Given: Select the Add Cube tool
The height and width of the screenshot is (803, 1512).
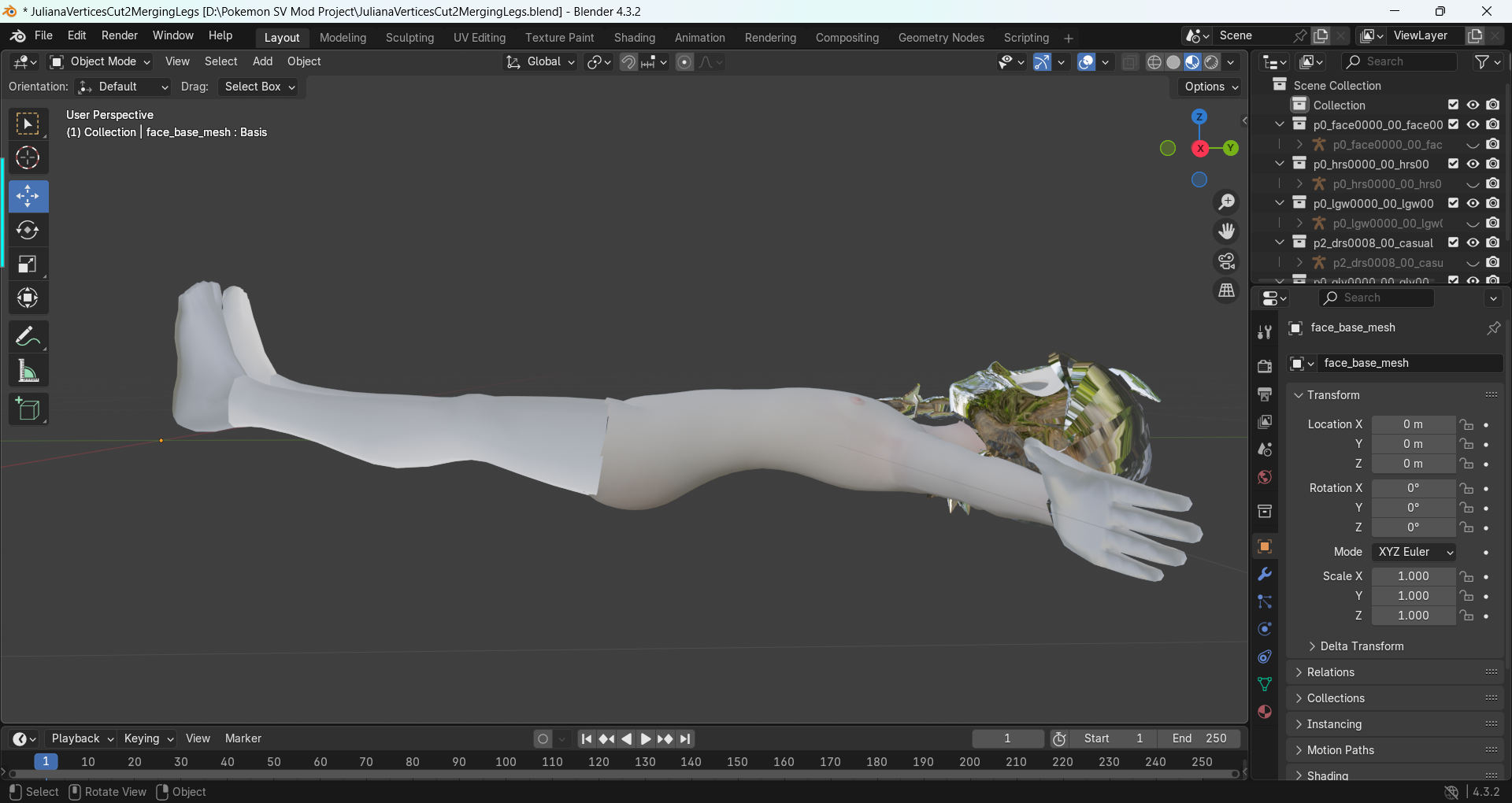Looking at the screenshot, I should point(28,409).
